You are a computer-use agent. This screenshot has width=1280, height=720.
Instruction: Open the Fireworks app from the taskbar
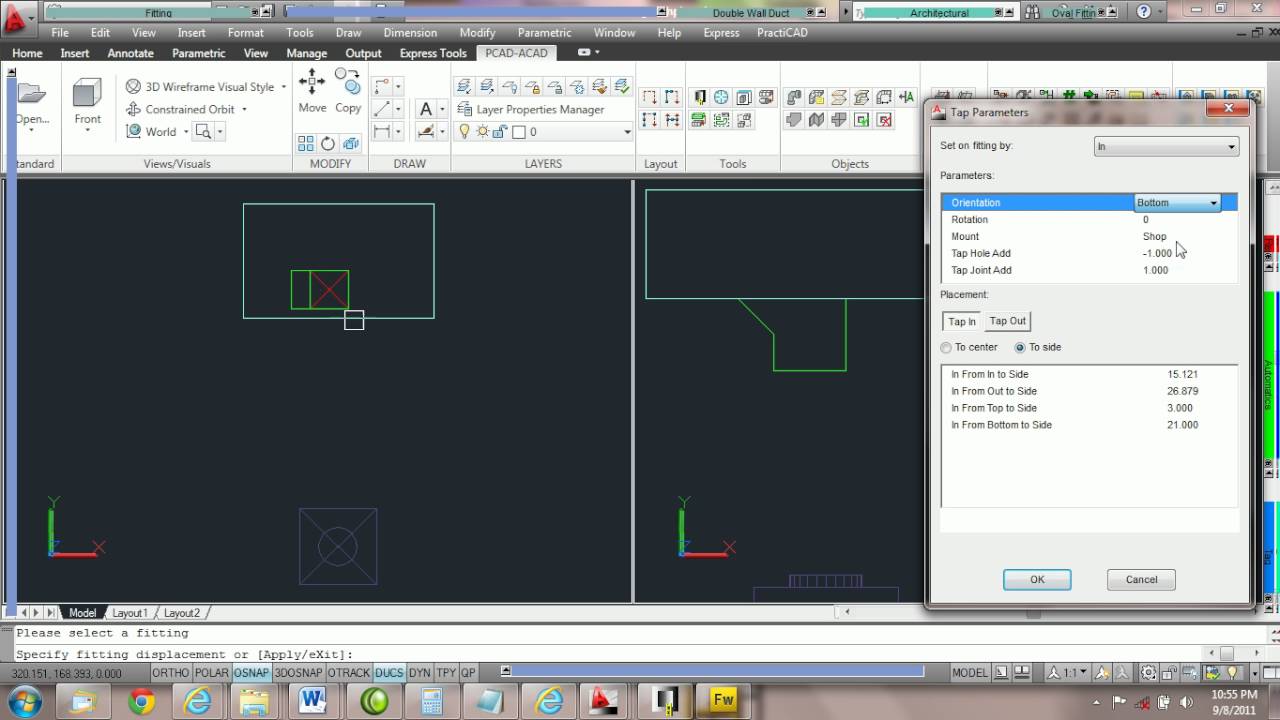[x=722, y=701]
